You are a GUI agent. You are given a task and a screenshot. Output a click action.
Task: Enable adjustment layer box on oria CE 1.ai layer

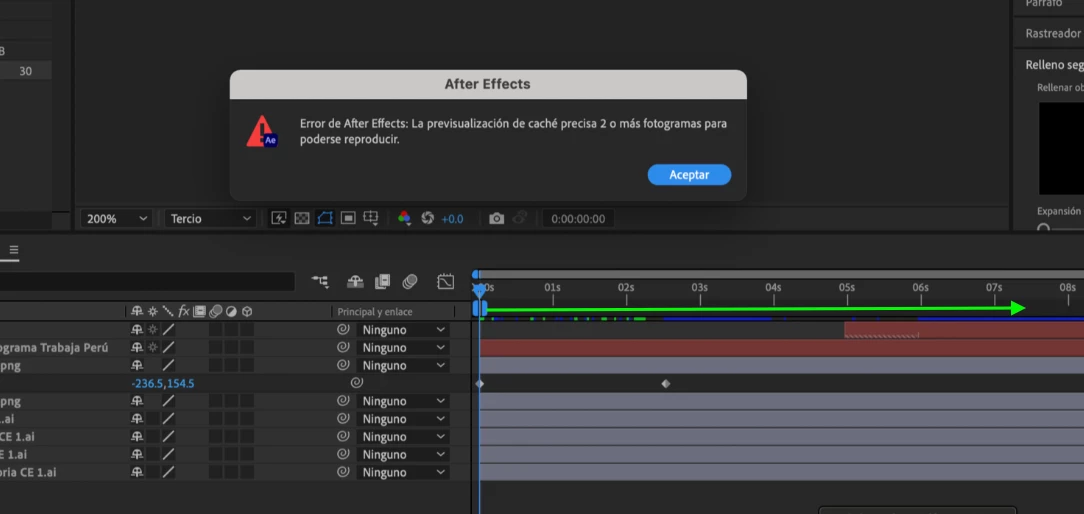232,472
